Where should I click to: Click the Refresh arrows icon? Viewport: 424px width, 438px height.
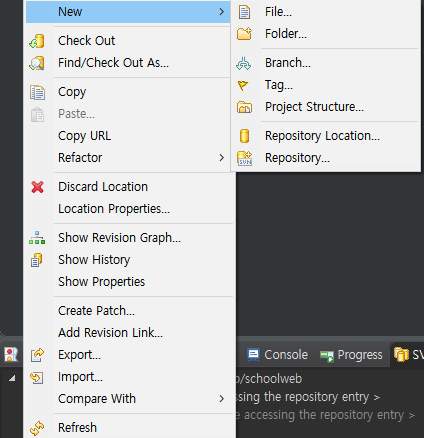coord(37,428)
